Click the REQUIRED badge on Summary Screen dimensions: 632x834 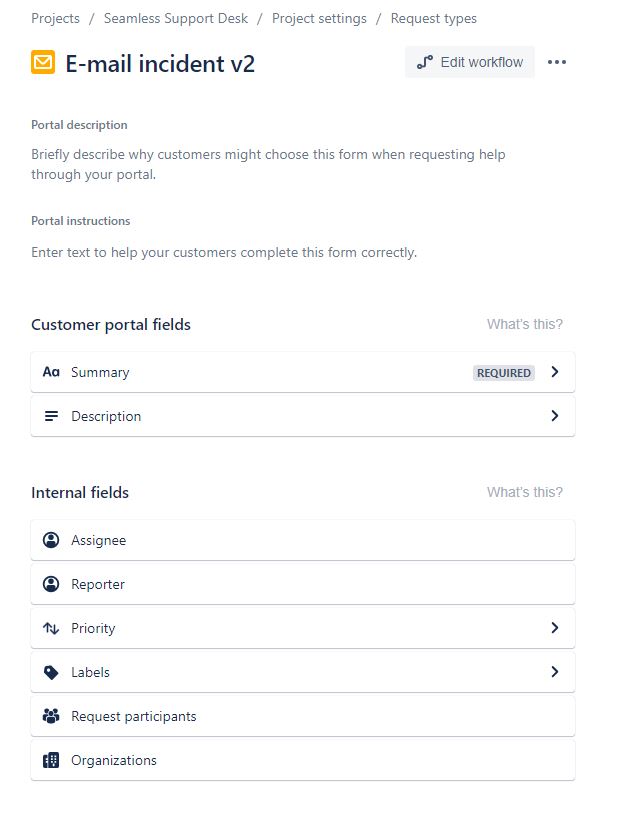click(503, 372)
